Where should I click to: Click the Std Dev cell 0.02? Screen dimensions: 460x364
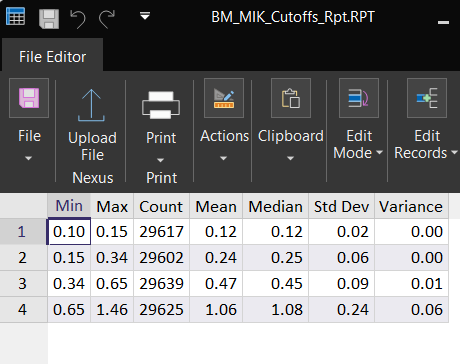click(341, 232)
